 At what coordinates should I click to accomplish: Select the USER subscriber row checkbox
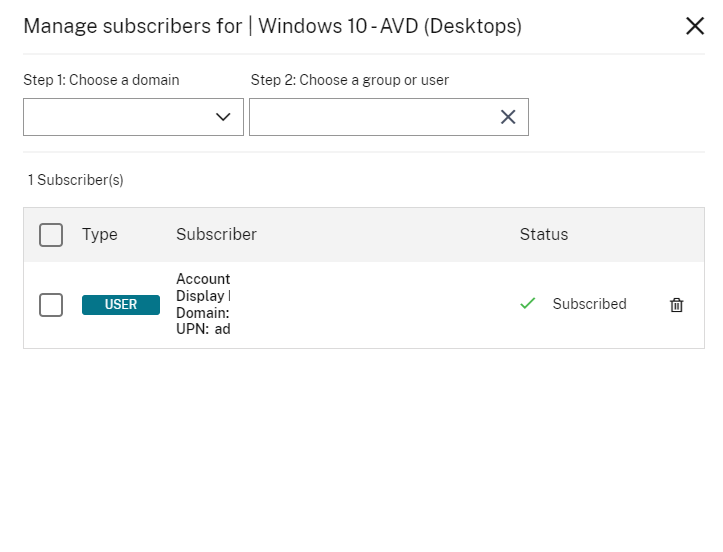(x=51, y=305)
